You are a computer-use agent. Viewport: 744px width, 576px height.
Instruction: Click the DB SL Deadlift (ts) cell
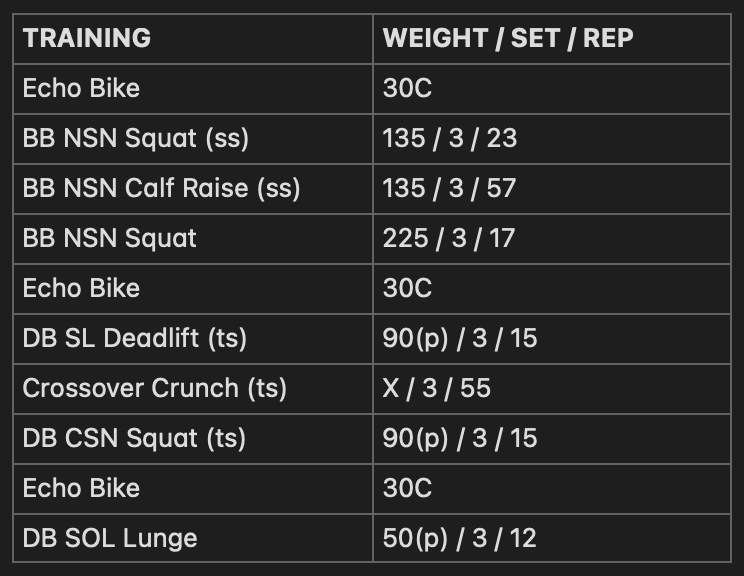click(193, 339)
